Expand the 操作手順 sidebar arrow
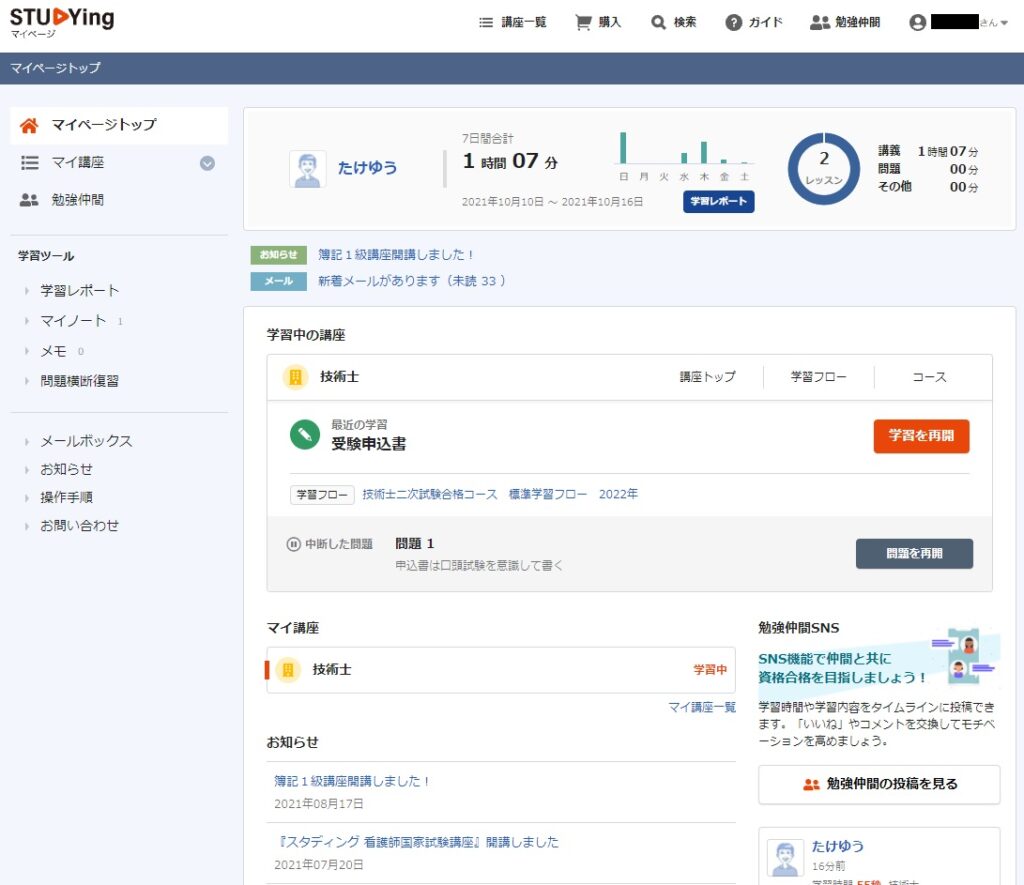Viewport: 1024px width, 885px height. (27, 498)
